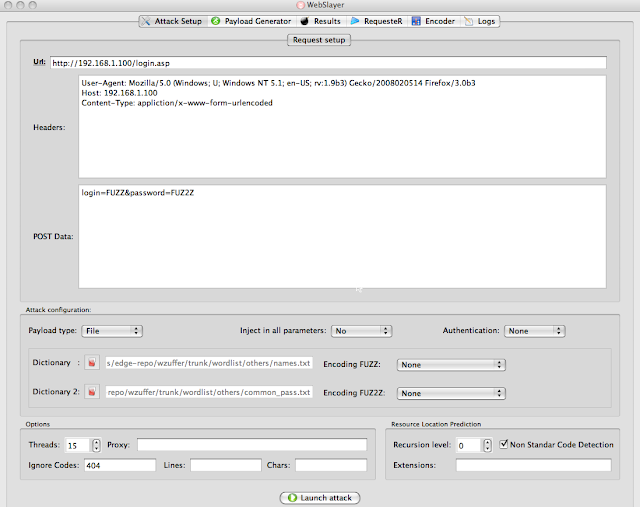Click the Dictionary 2 common_pass.txt path field
The image size is (640, 507).
point(209,392)
